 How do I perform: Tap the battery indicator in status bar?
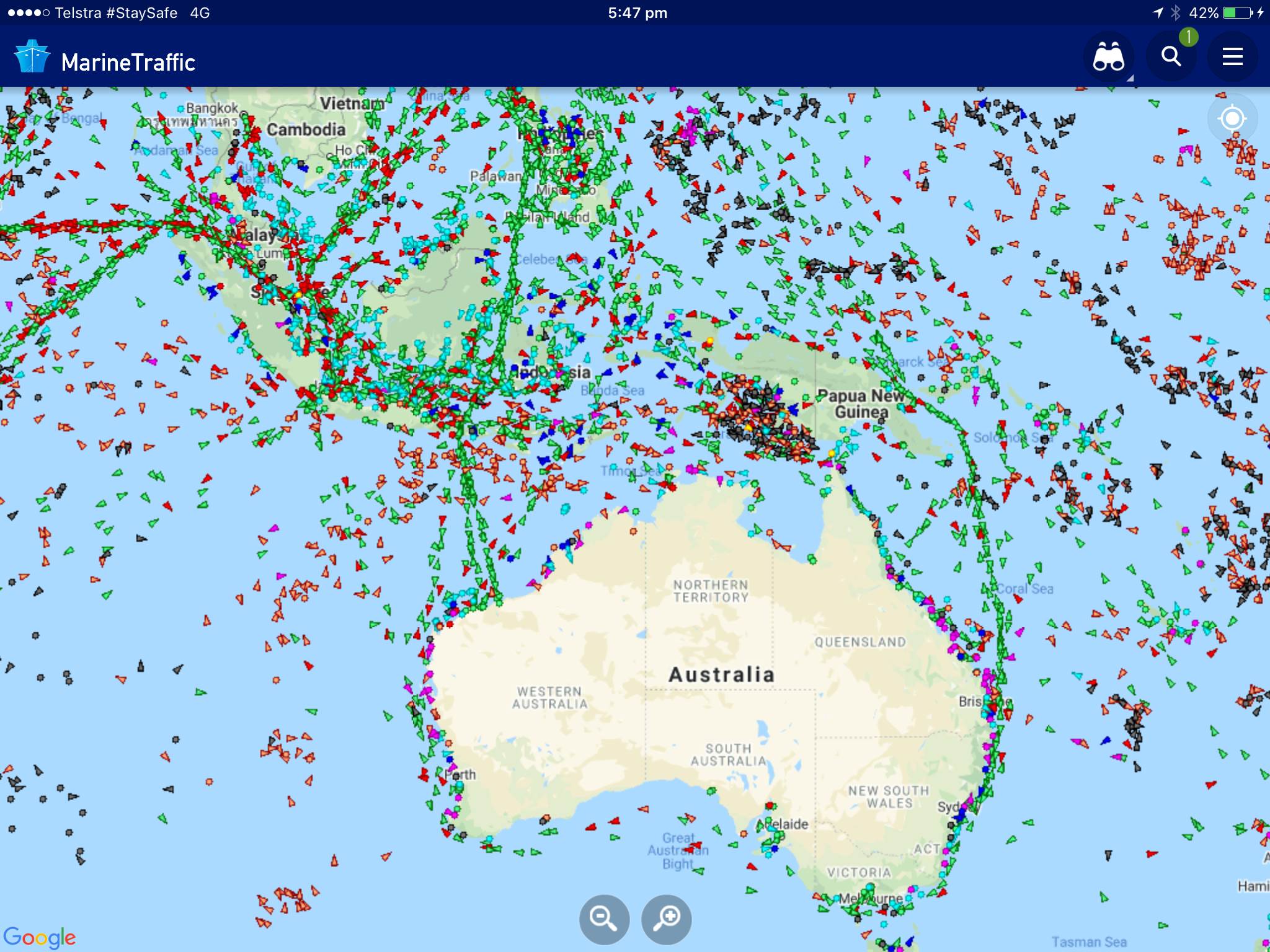(x=1237, y=12)
